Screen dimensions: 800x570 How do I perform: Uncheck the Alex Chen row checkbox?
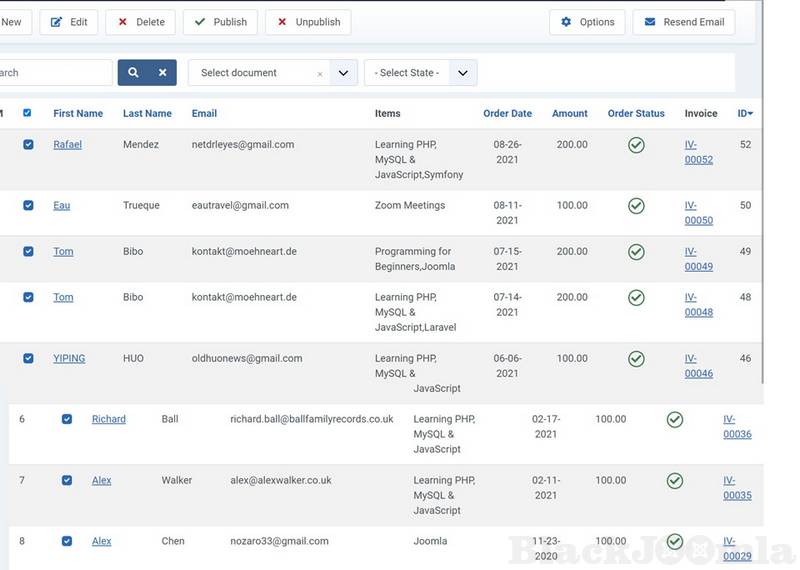tap(67, 541)
